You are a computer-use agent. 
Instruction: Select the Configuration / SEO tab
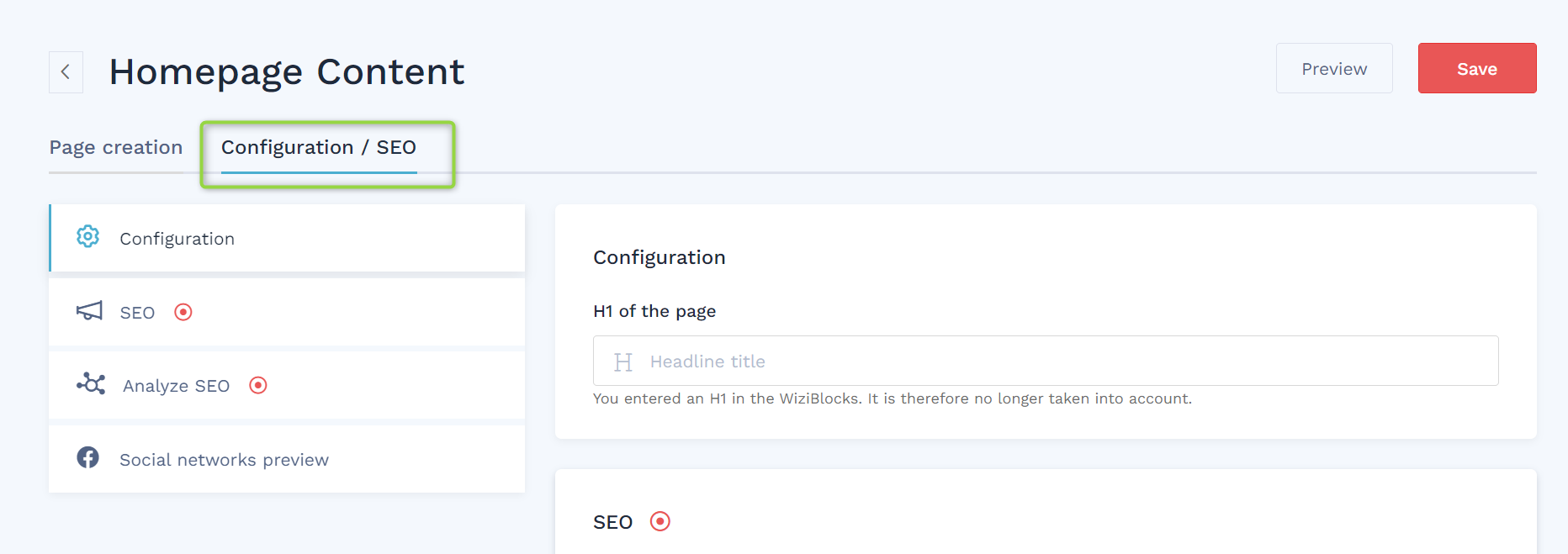[x=319, y=147]
